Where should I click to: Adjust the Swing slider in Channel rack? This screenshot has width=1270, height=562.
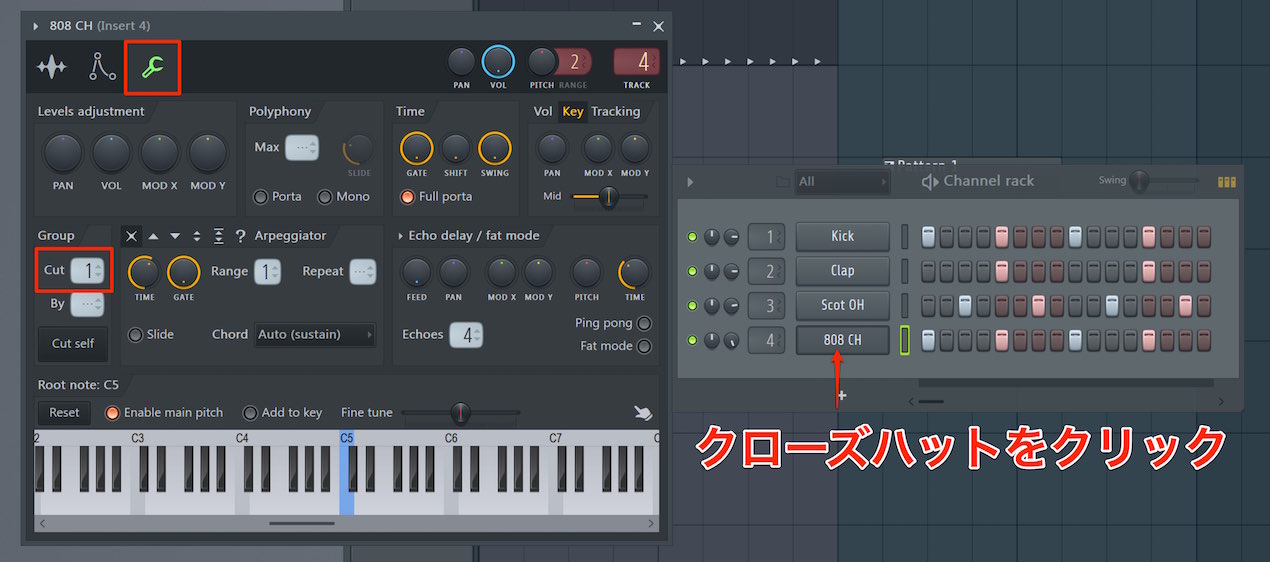[x=1165, y=181]
